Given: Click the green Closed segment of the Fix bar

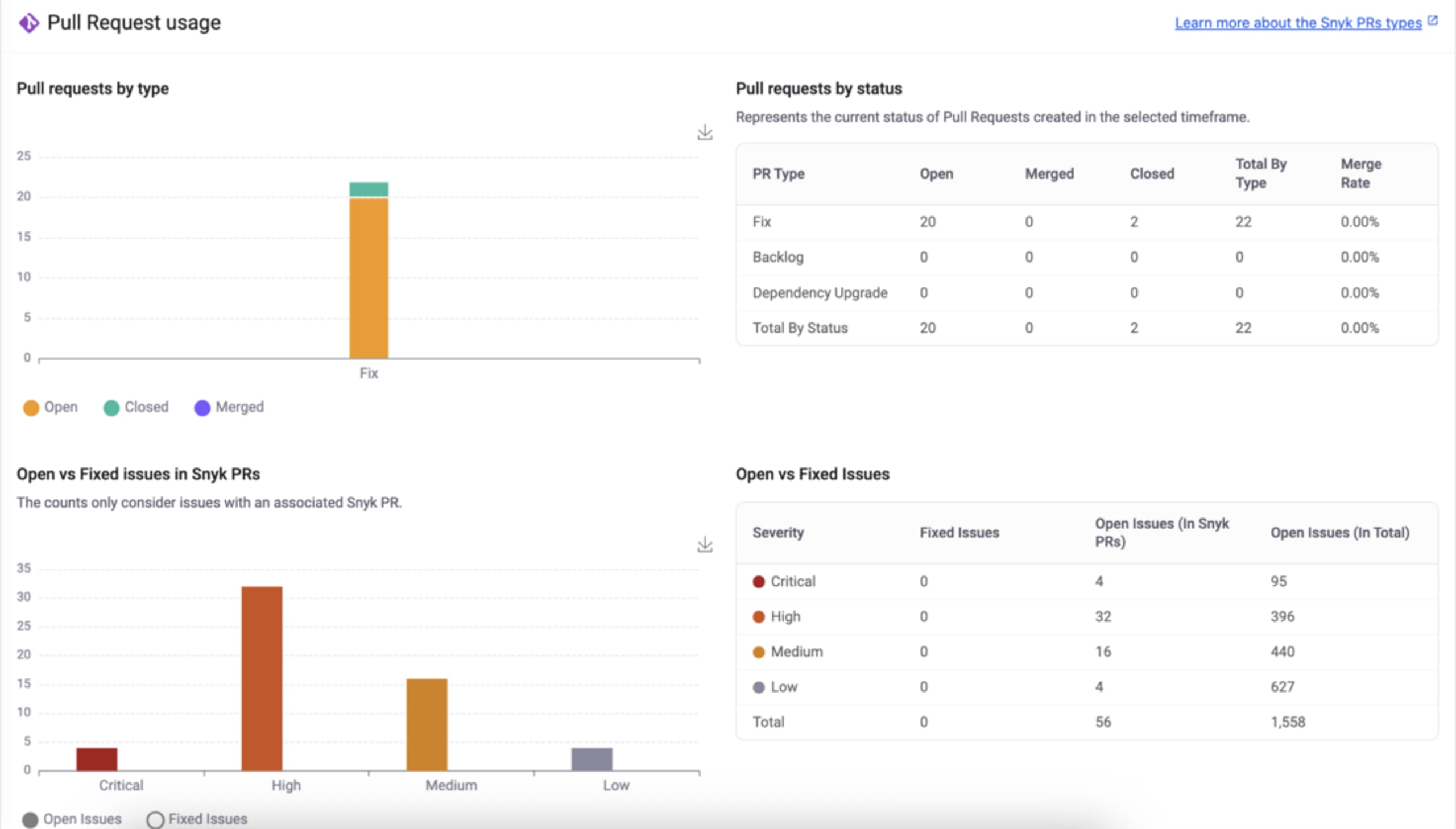Looking at the screenshot, I should (x=369, y=189).
